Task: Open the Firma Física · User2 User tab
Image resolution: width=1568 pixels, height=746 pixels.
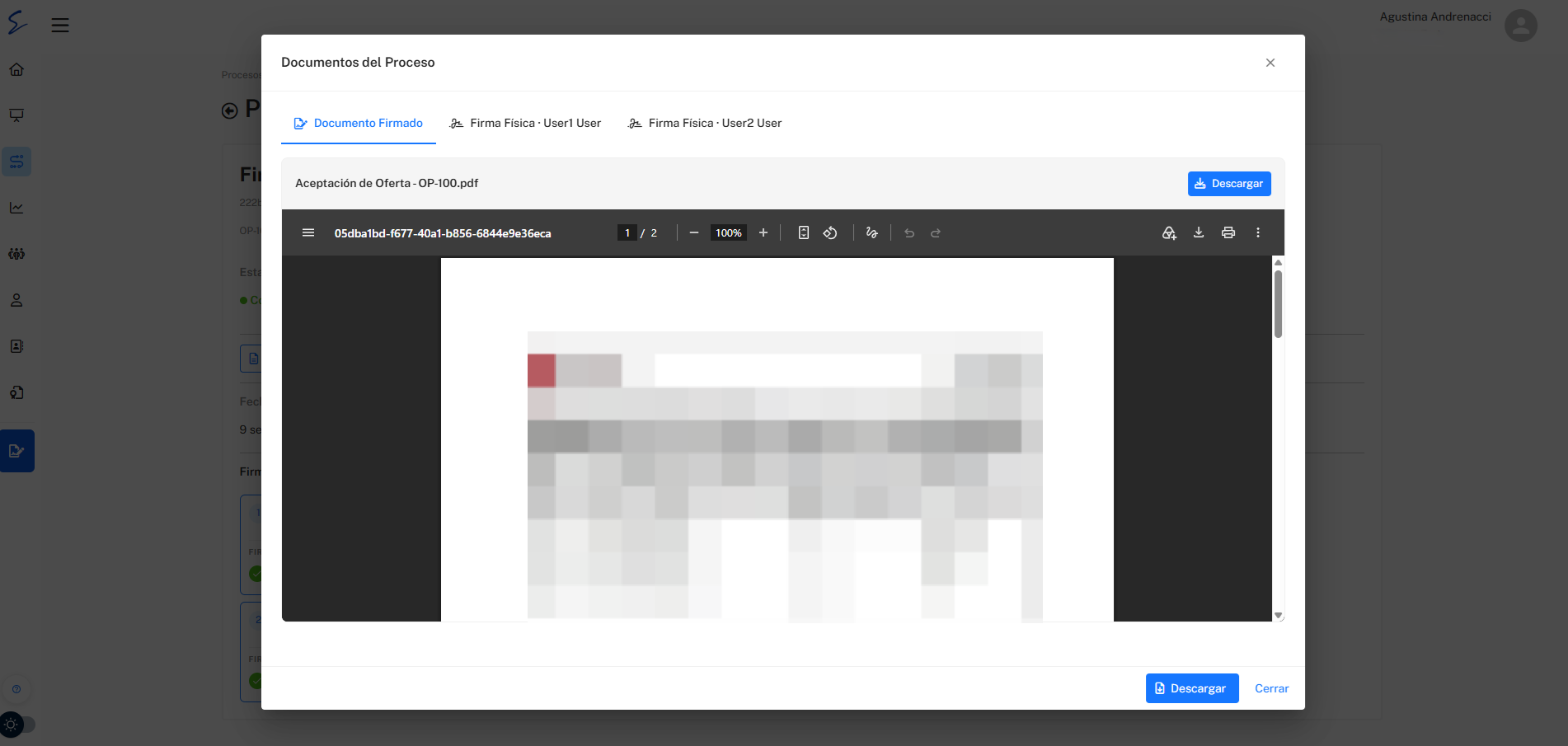Action: click(x=705, y=124)
